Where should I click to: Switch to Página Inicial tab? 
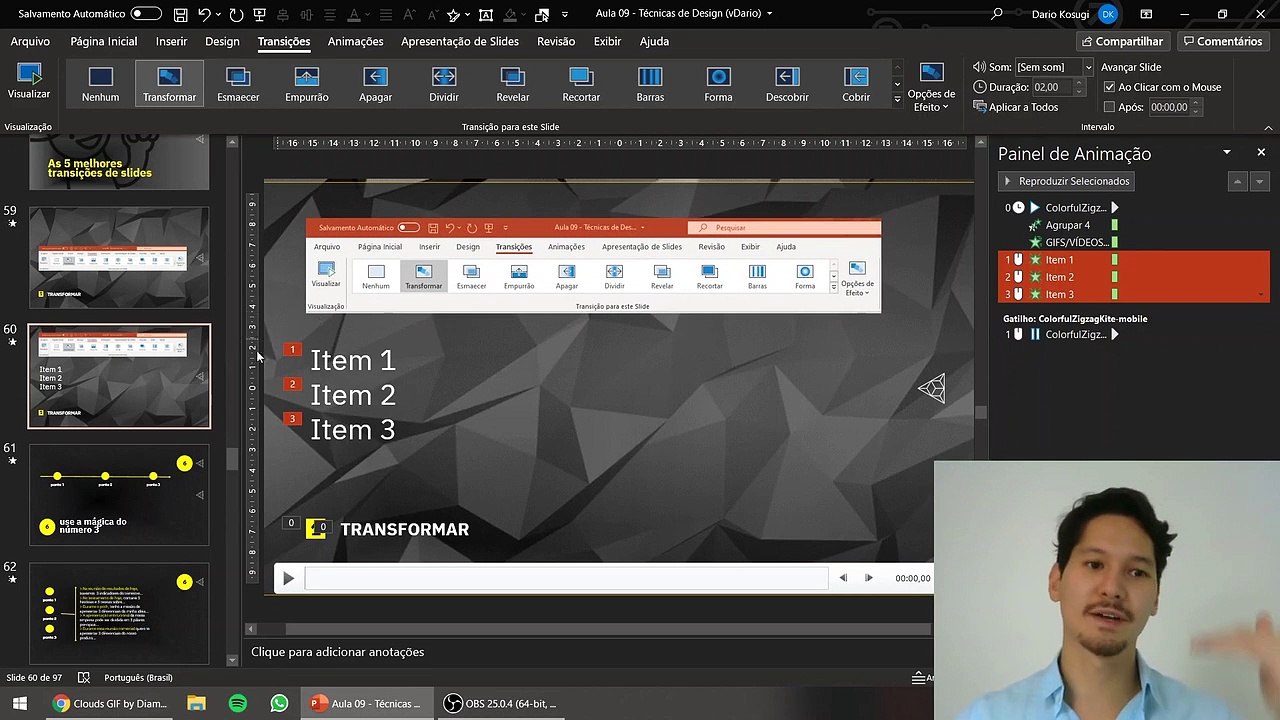click(x=104, y=41)
